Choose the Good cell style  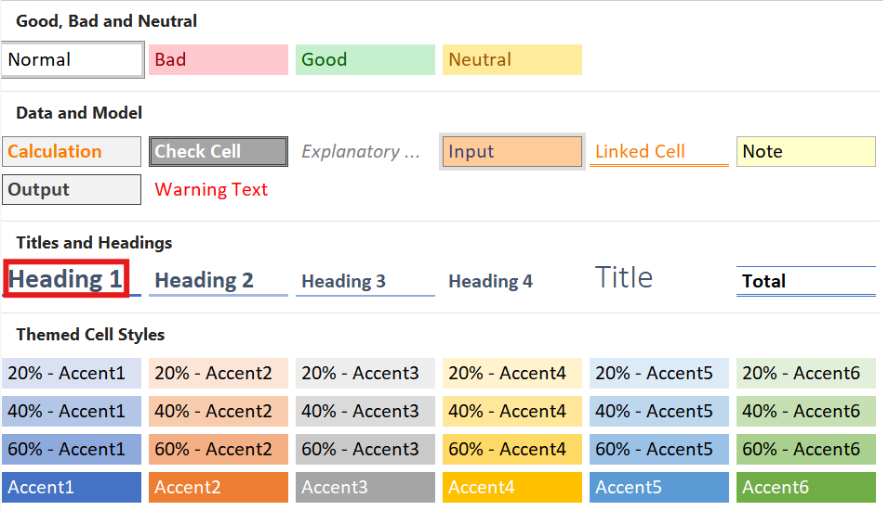[x=365, y=60]
